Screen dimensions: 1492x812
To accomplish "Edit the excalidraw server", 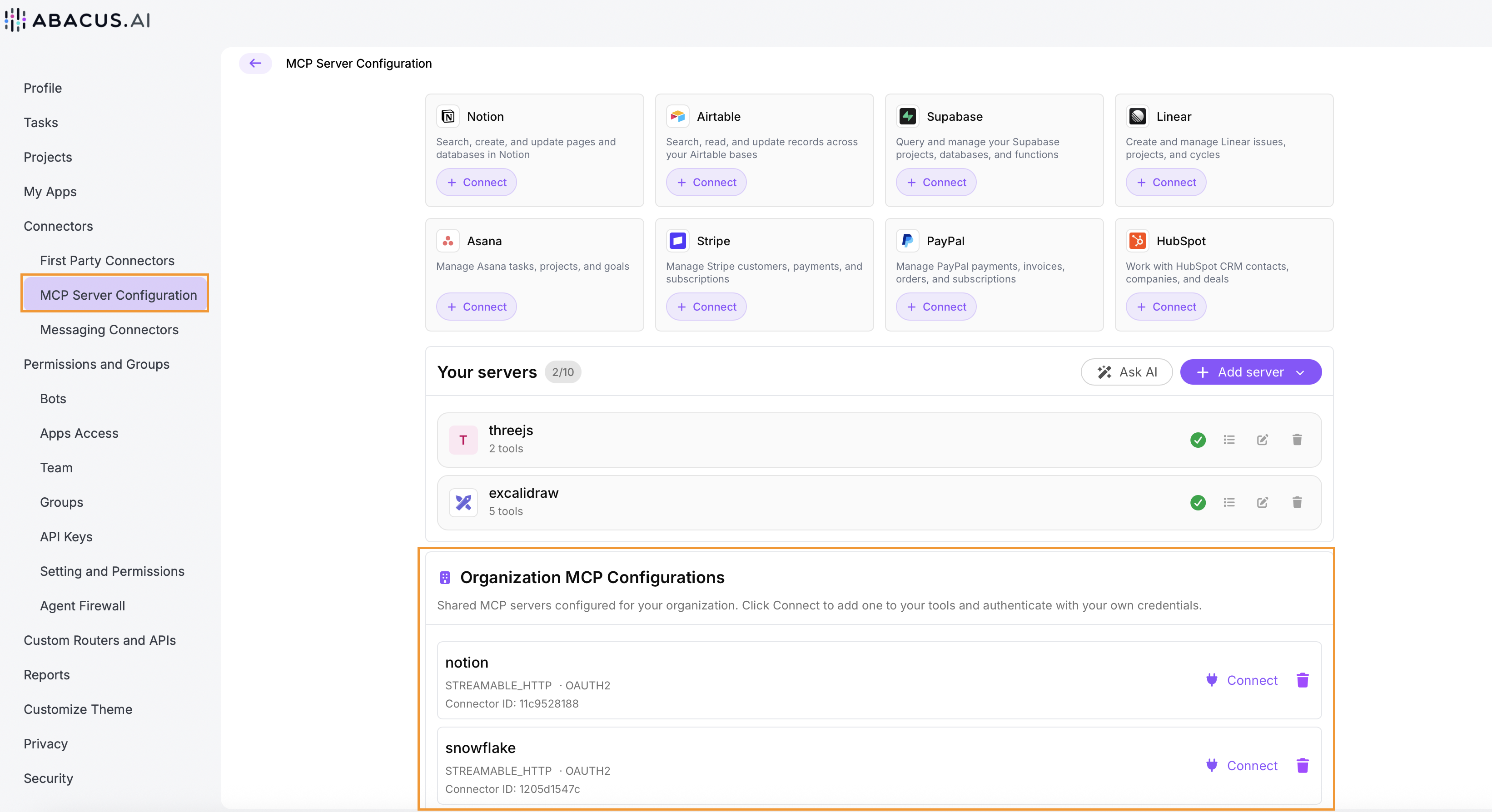I will coord(1263,502).
